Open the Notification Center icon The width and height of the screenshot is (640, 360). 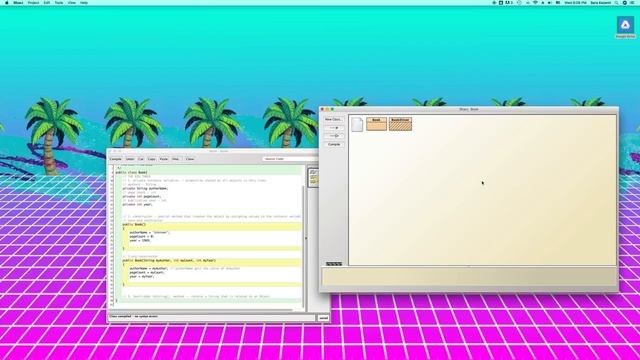point(632,3)
